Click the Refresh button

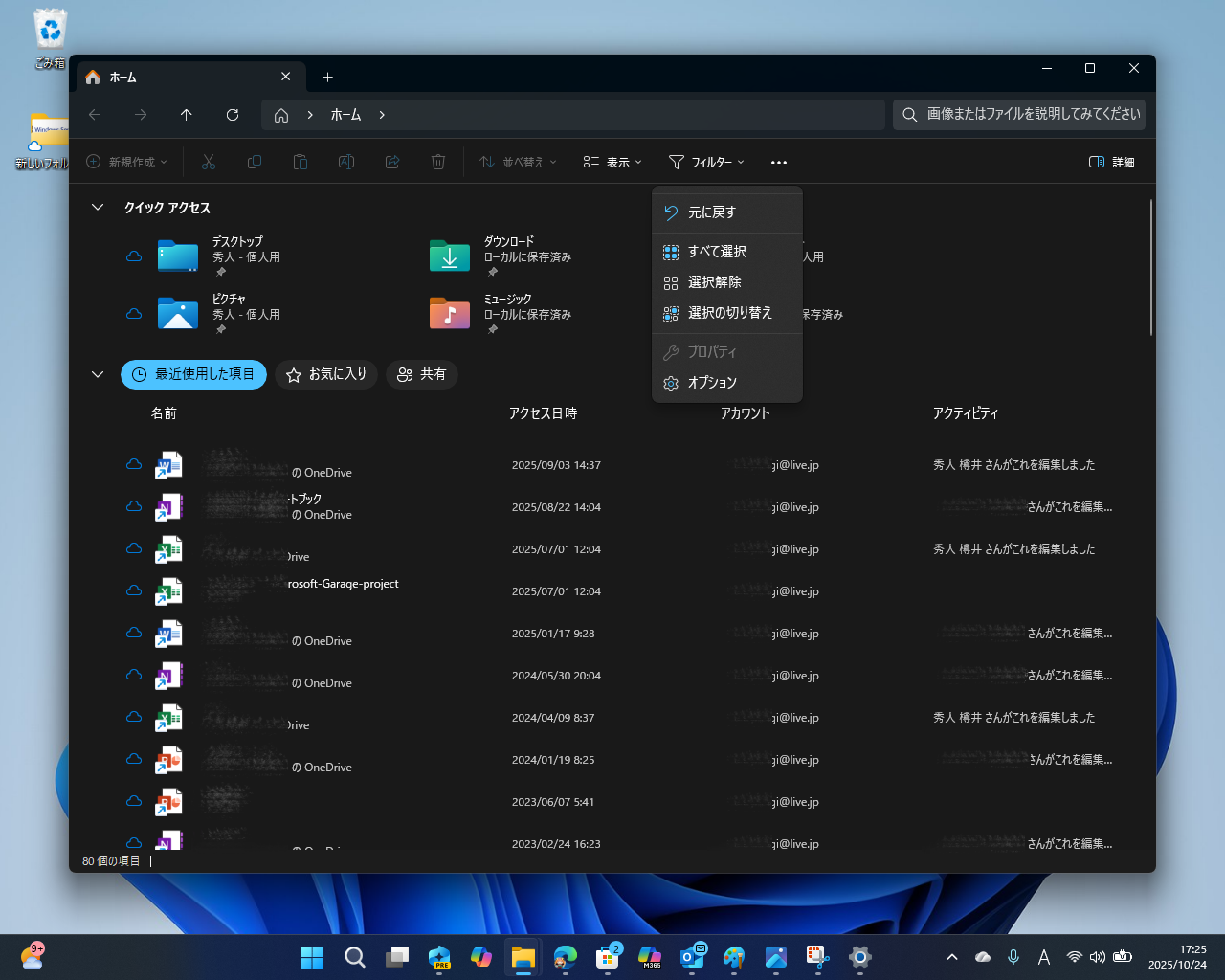[233, 115]
